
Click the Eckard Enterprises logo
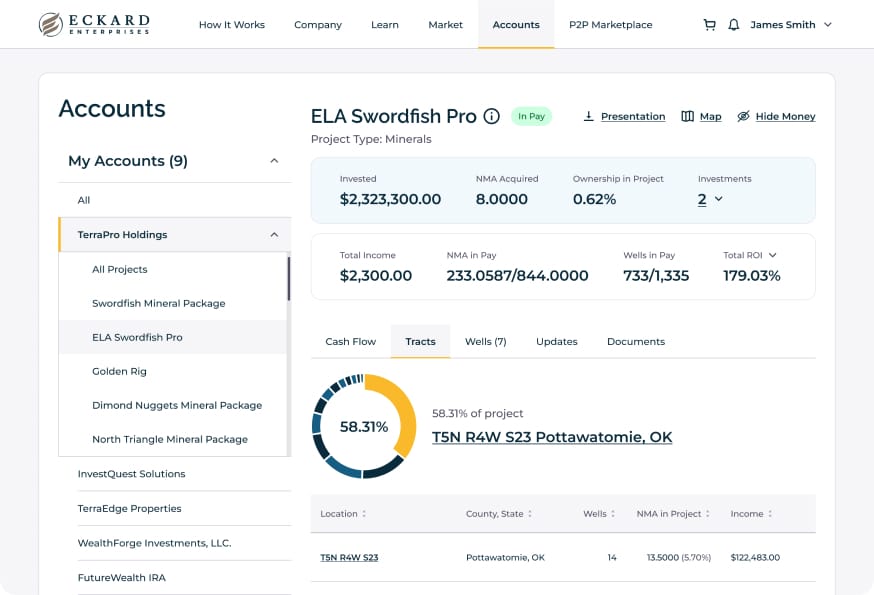(x=94, y=25)
